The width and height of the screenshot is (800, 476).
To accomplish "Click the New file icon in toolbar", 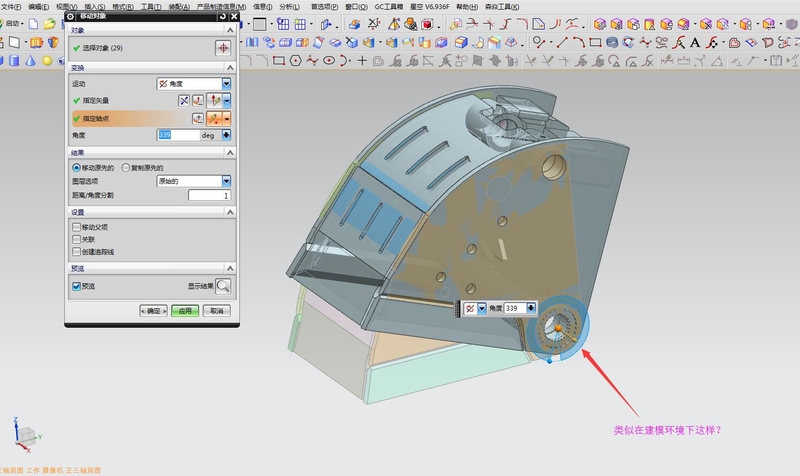I will (x=33, y=23).
